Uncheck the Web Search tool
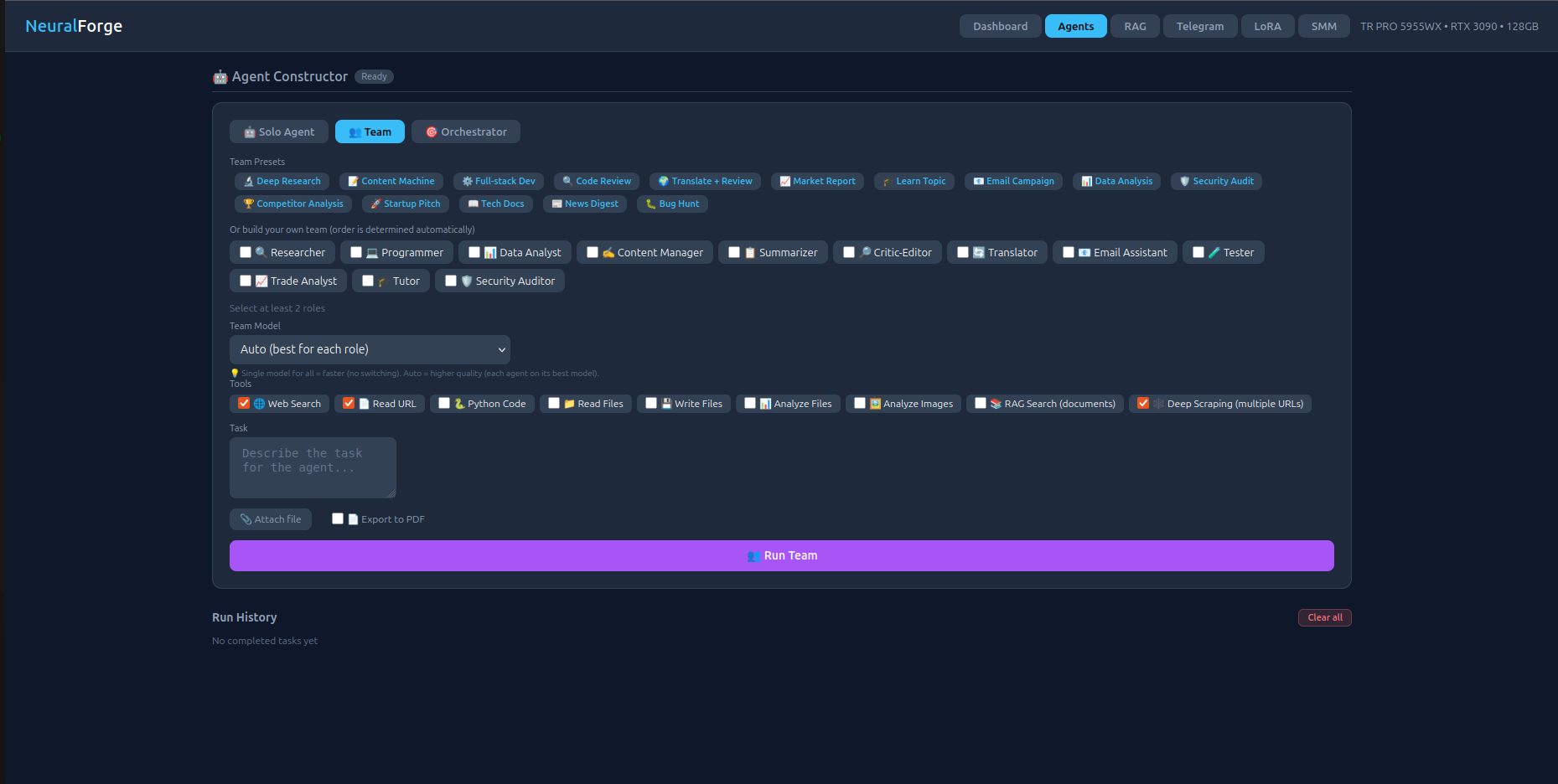This screenshot has width=1558, height=784. click(244, 403)
